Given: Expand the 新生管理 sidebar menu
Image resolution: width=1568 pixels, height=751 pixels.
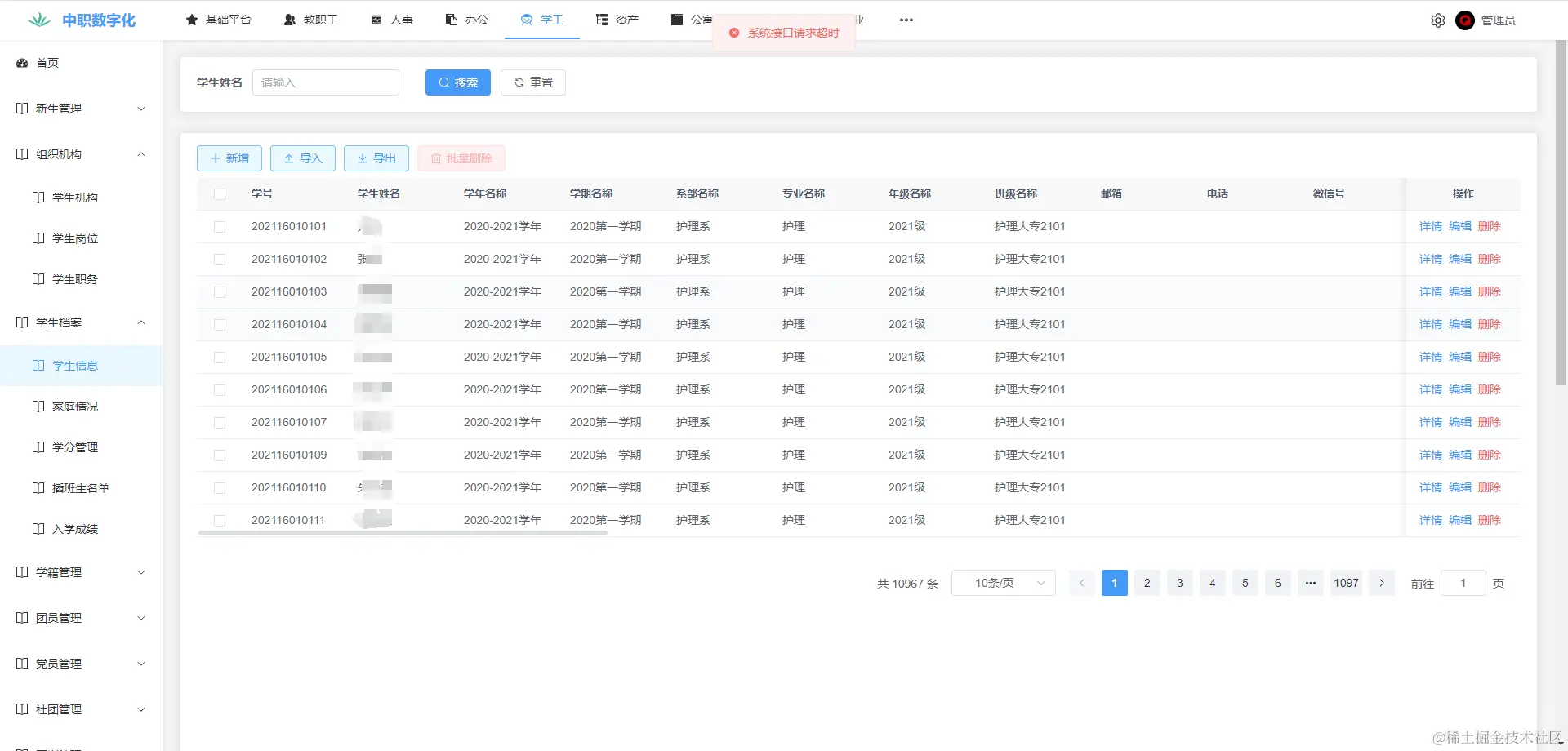Looking at the screenshot, I should point(81,109).
